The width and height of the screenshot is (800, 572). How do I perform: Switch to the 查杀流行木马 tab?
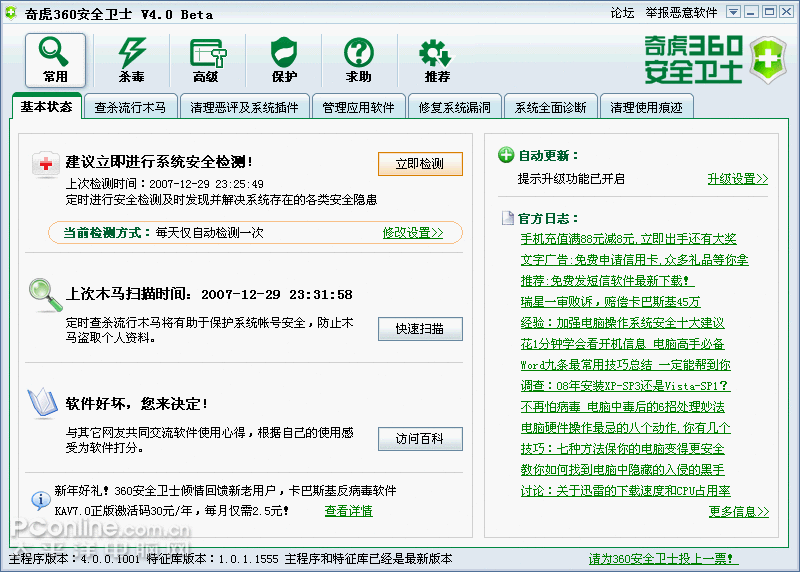coord(131,107)
